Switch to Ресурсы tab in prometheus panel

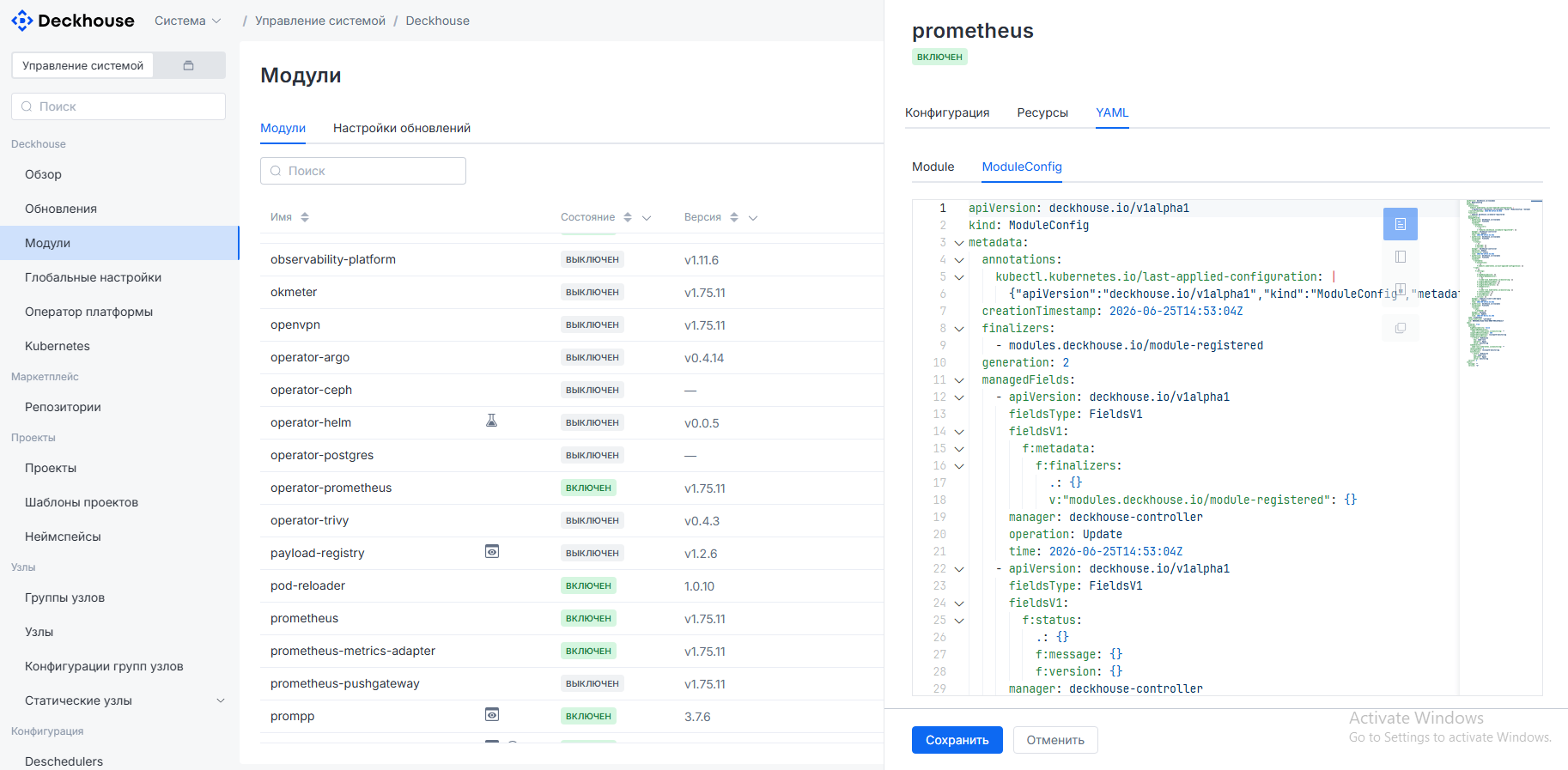[1042, 112]
